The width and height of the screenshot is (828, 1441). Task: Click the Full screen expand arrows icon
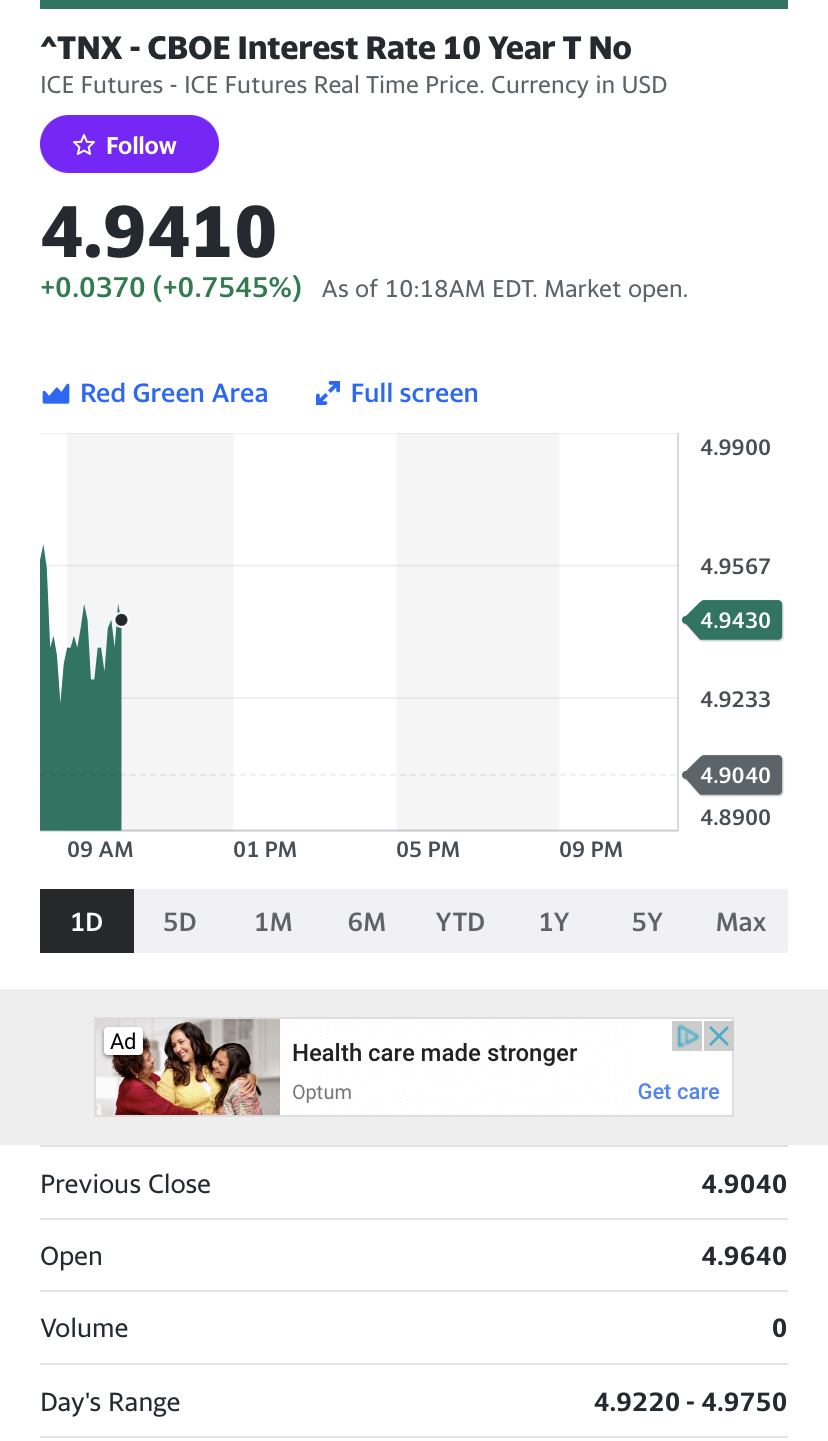tap(327, 394)
